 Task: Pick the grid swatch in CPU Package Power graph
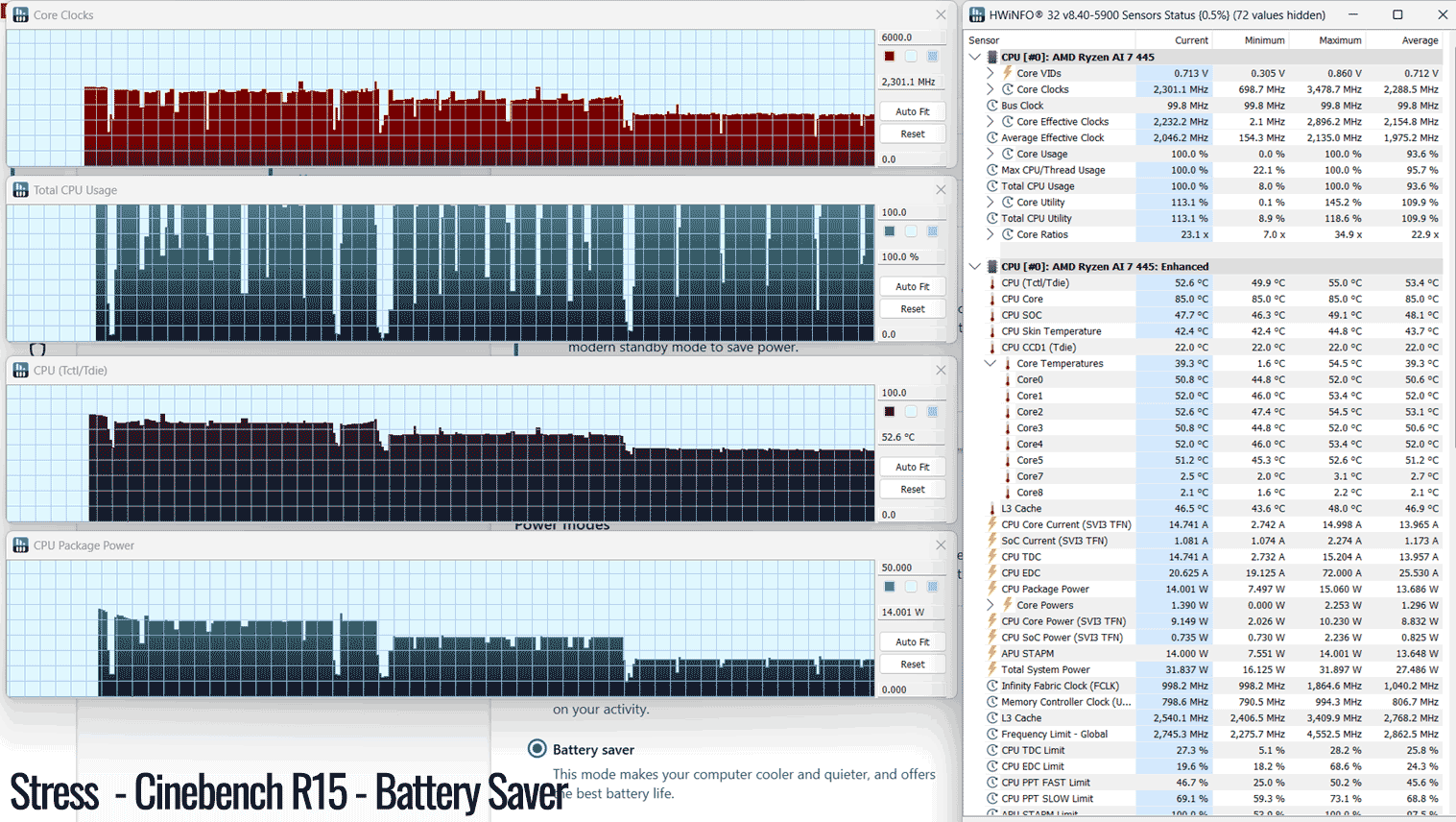(932, 587)
